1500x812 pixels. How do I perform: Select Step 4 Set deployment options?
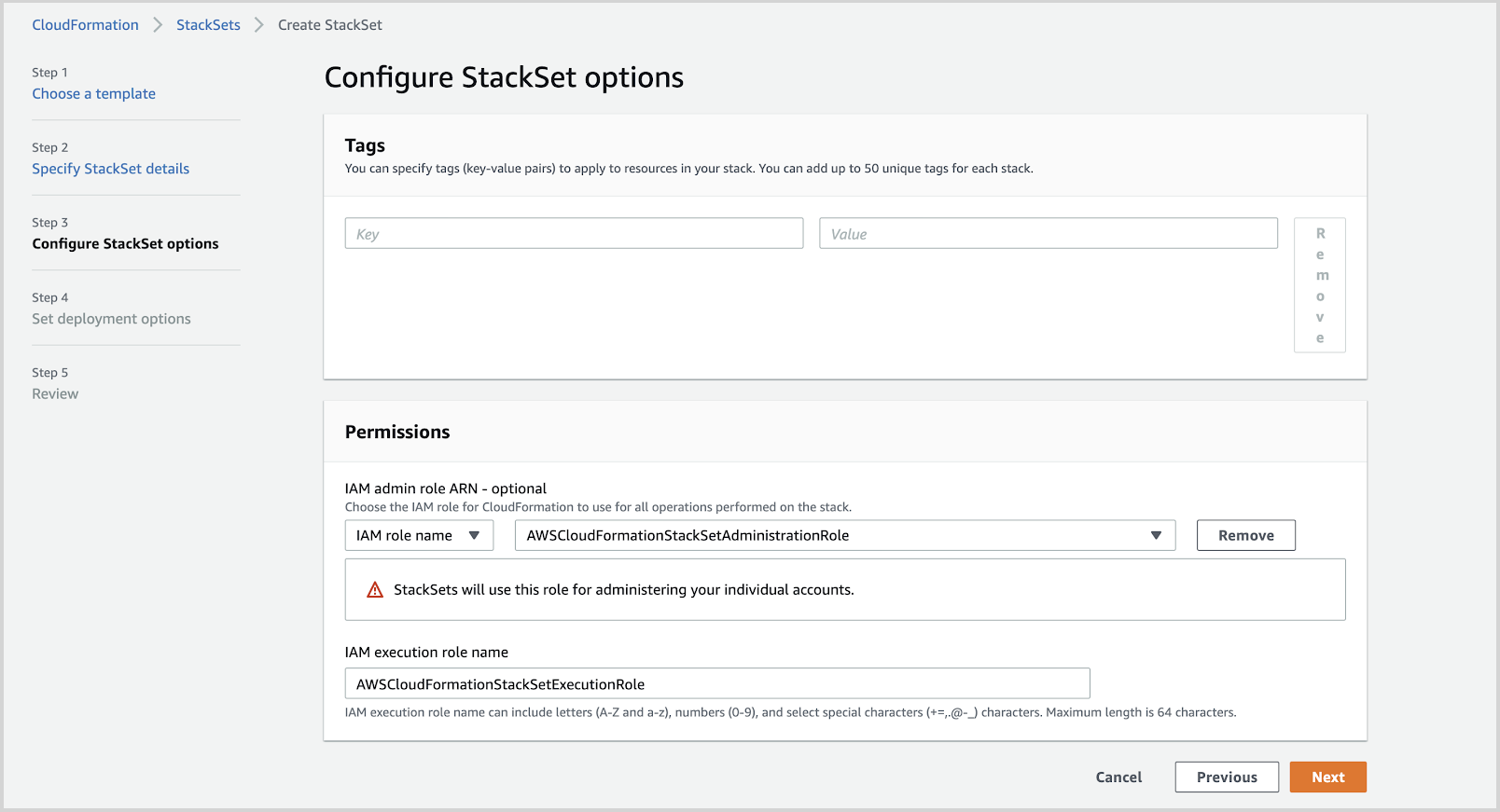(x=111, y=318)
